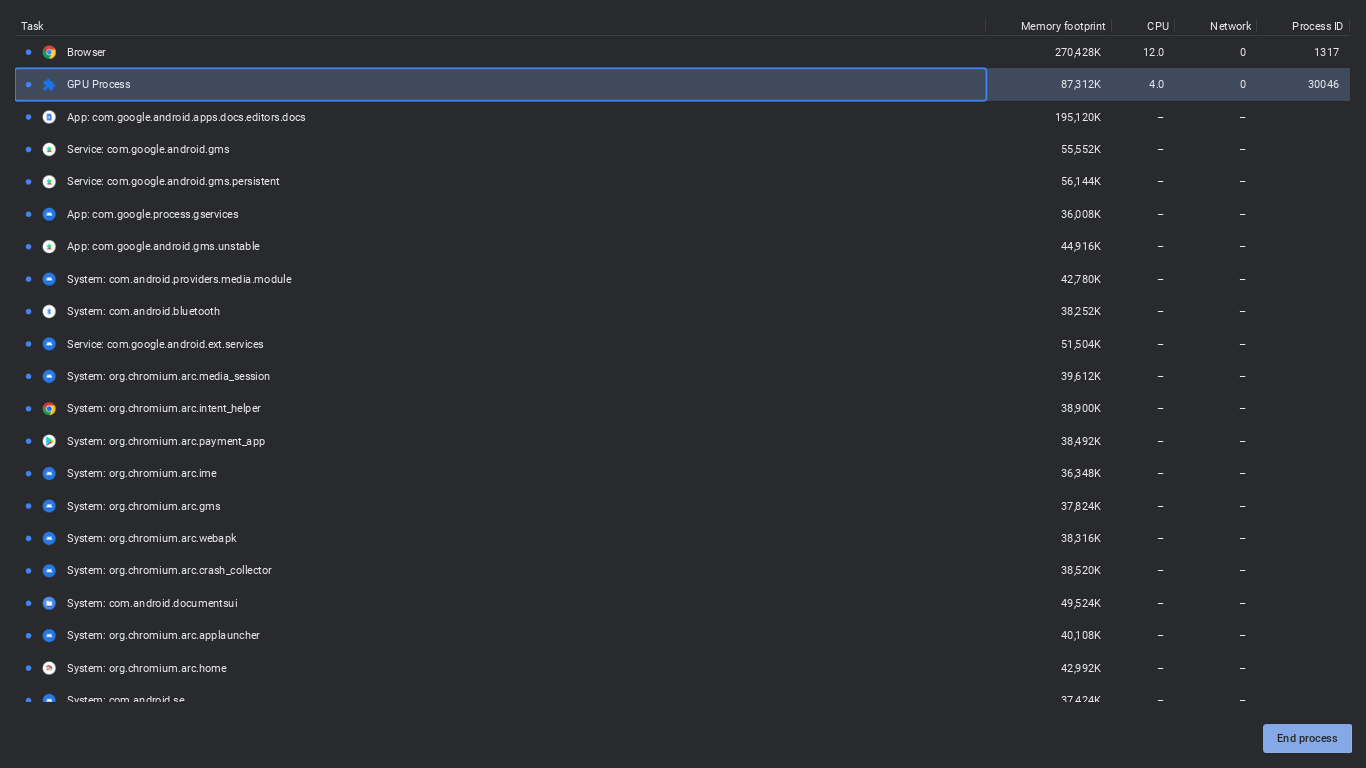Click the 270,428K memory value
Viewport: 1366px width, 768px height.
(x=1078, y=52)
